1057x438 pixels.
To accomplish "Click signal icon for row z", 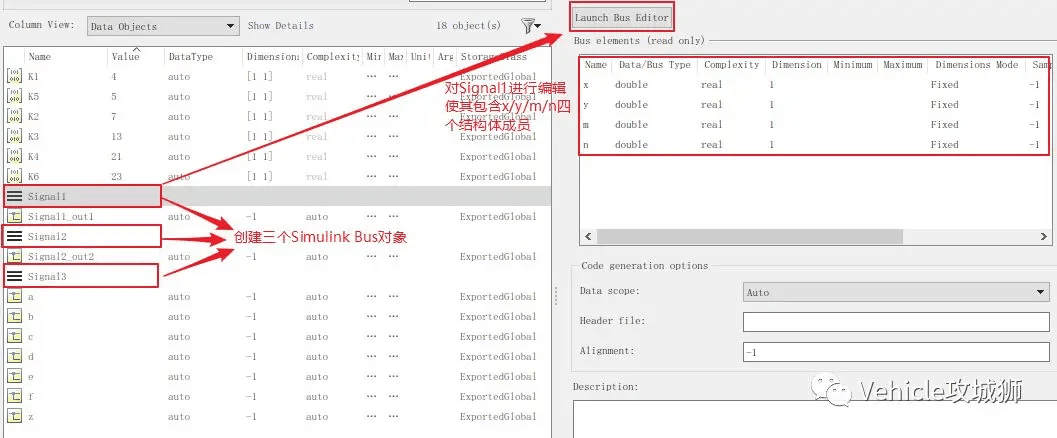I will [14, 416].
